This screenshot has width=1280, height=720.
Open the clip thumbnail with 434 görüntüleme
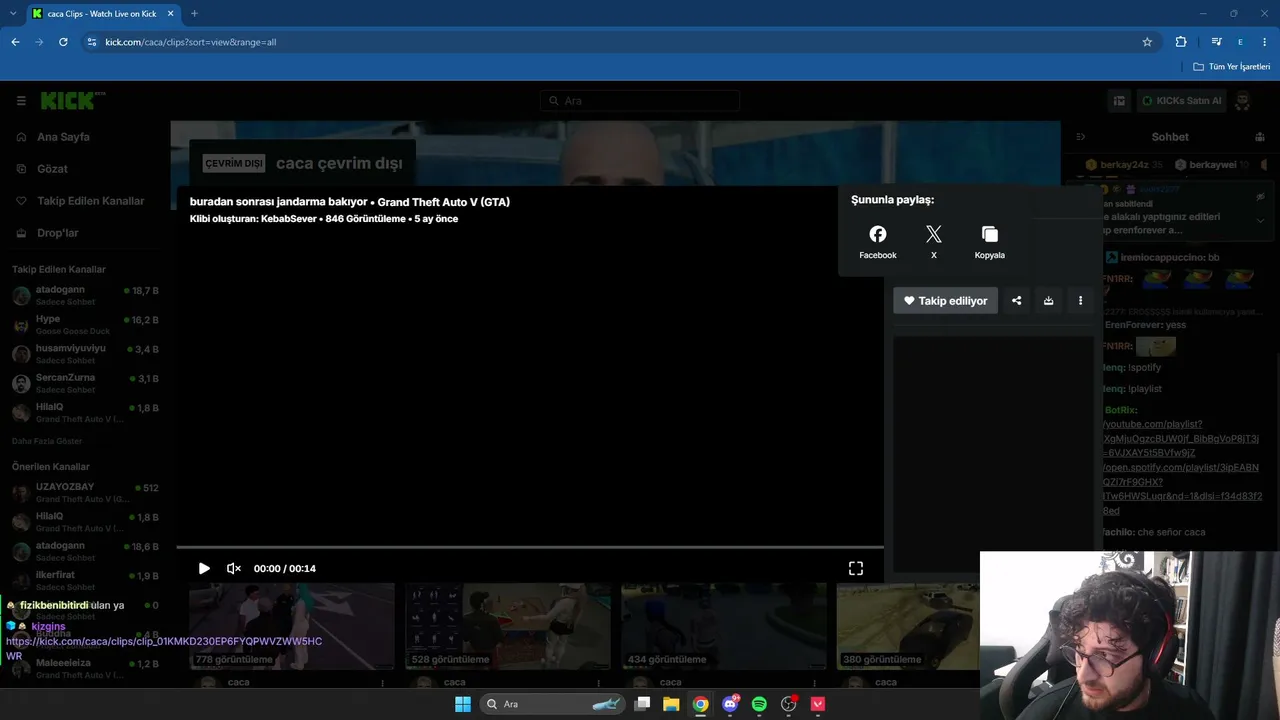pos(724,627)
